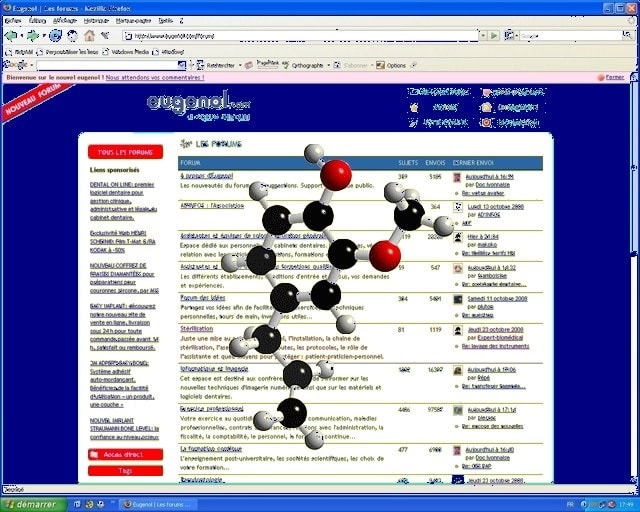Open Google toolbar Options
The width and height of the screenshot is (640, 512).
pyautogui.click(x=391, y=65)
